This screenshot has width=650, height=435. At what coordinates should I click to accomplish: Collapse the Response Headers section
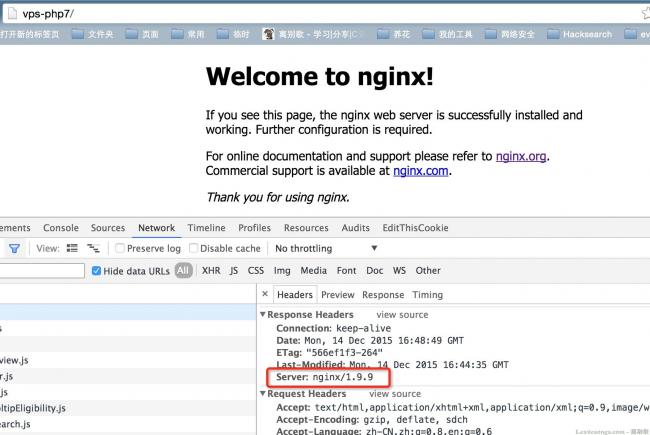coord(263,315)
